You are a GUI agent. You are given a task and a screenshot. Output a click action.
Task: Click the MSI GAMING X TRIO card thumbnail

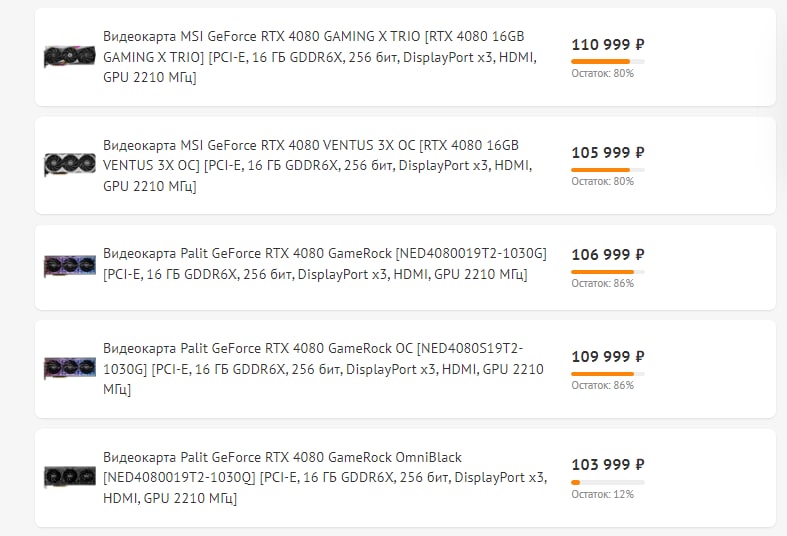pos(69,56)
